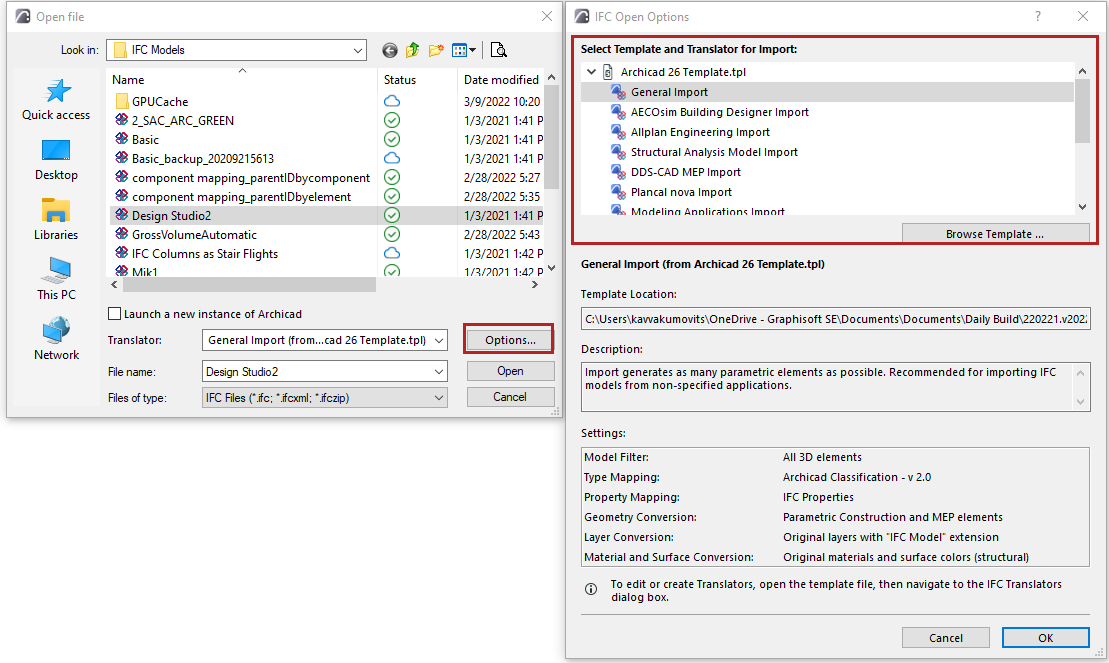The width and height of the screenshot is (1109, 663).
Task: Sort file list by Date modified column
Action: [501, 79]
